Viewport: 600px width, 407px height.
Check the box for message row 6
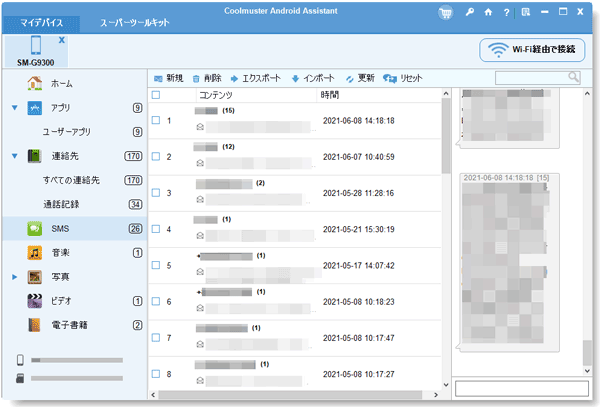(x=156, y=301)
